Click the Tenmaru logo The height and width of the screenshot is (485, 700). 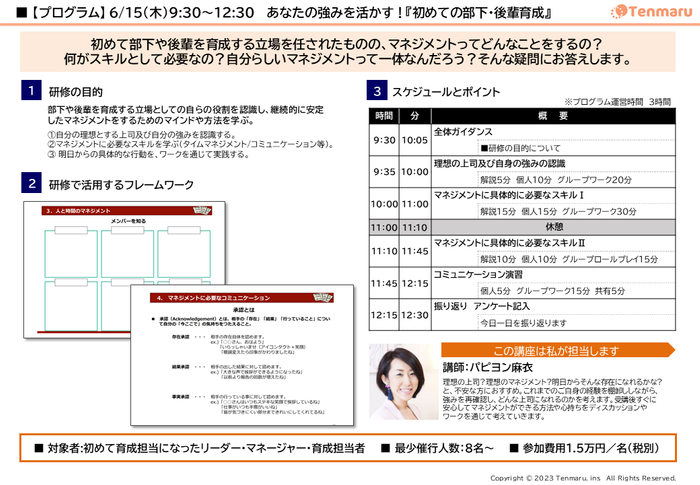pyautogui.click(x=651, y=11)
